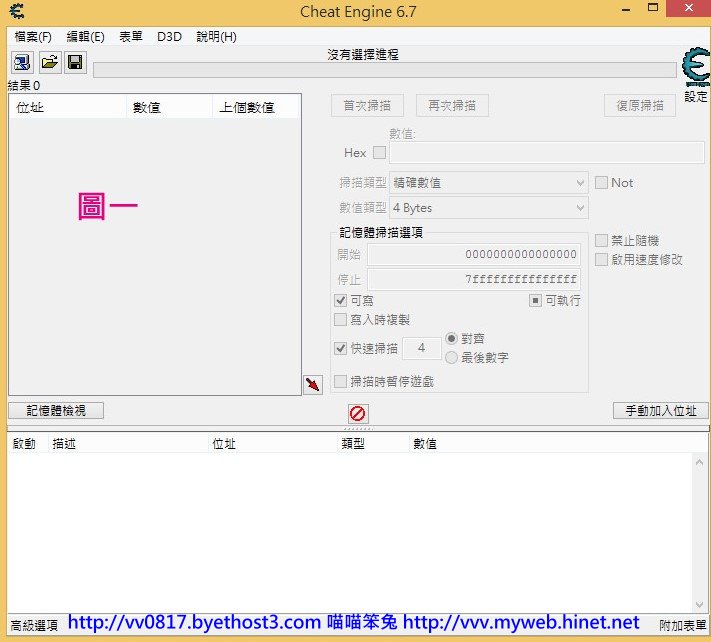
Task: Open the process list icon
Action: (x=22, y=62)
